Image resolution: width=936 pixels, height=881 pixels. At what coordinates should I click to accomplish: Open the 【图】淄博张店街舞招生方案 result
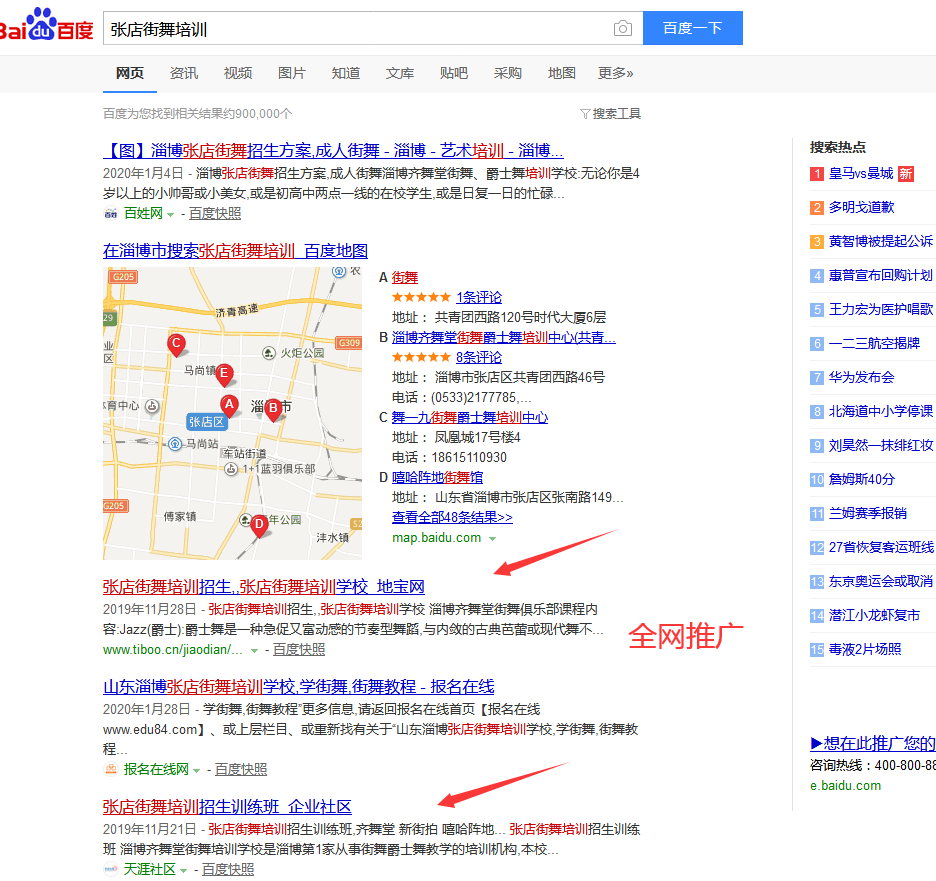(333, 150)
